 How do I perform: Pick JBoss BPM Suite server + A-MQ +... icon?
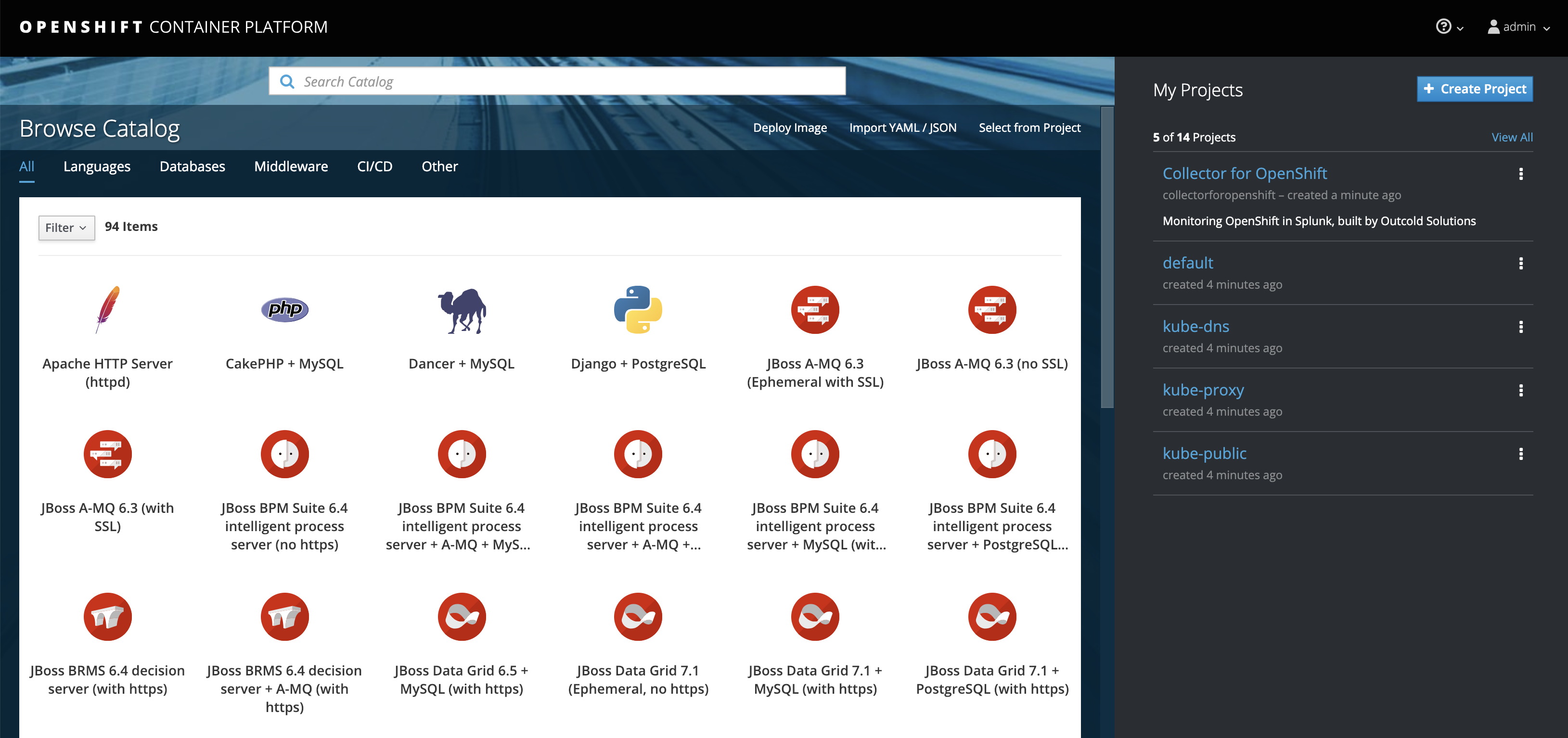(x=638, y=454)
